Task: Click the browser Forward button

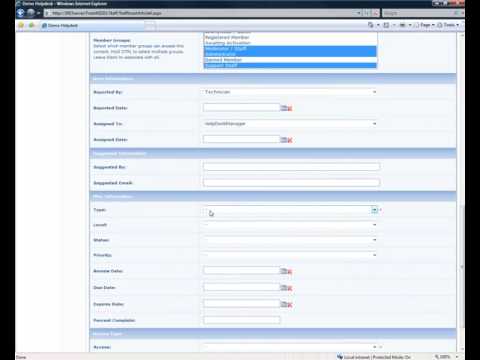Action: point(31,13)
